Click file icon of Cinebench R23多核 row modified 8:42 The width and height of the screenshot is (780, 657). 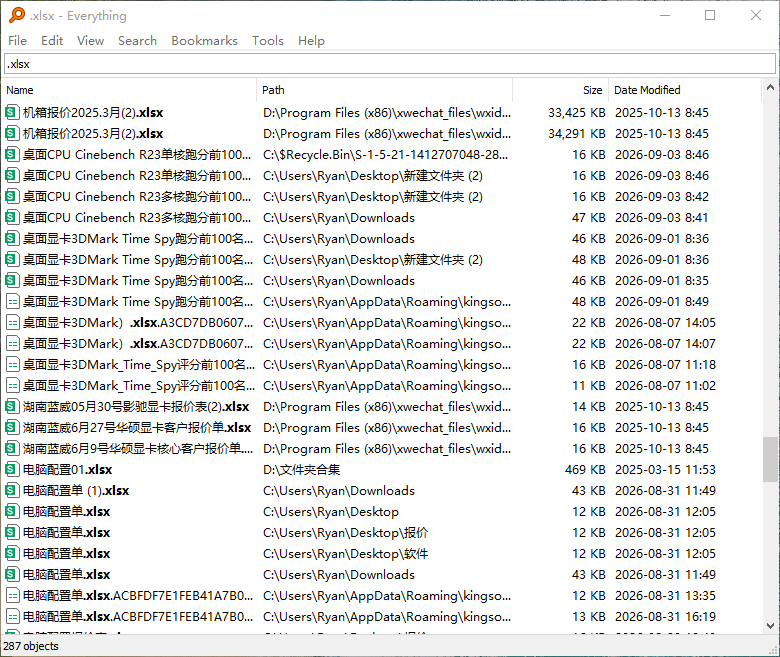12,196
